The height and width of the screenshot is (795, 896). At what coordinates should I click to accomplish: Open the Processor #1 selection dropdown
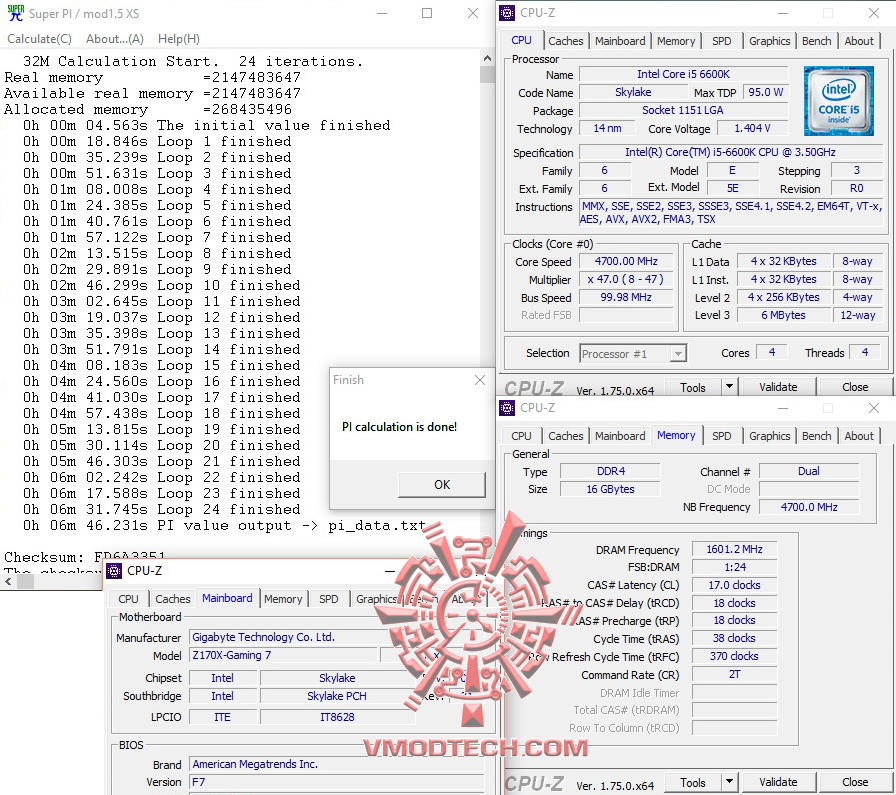633,354
